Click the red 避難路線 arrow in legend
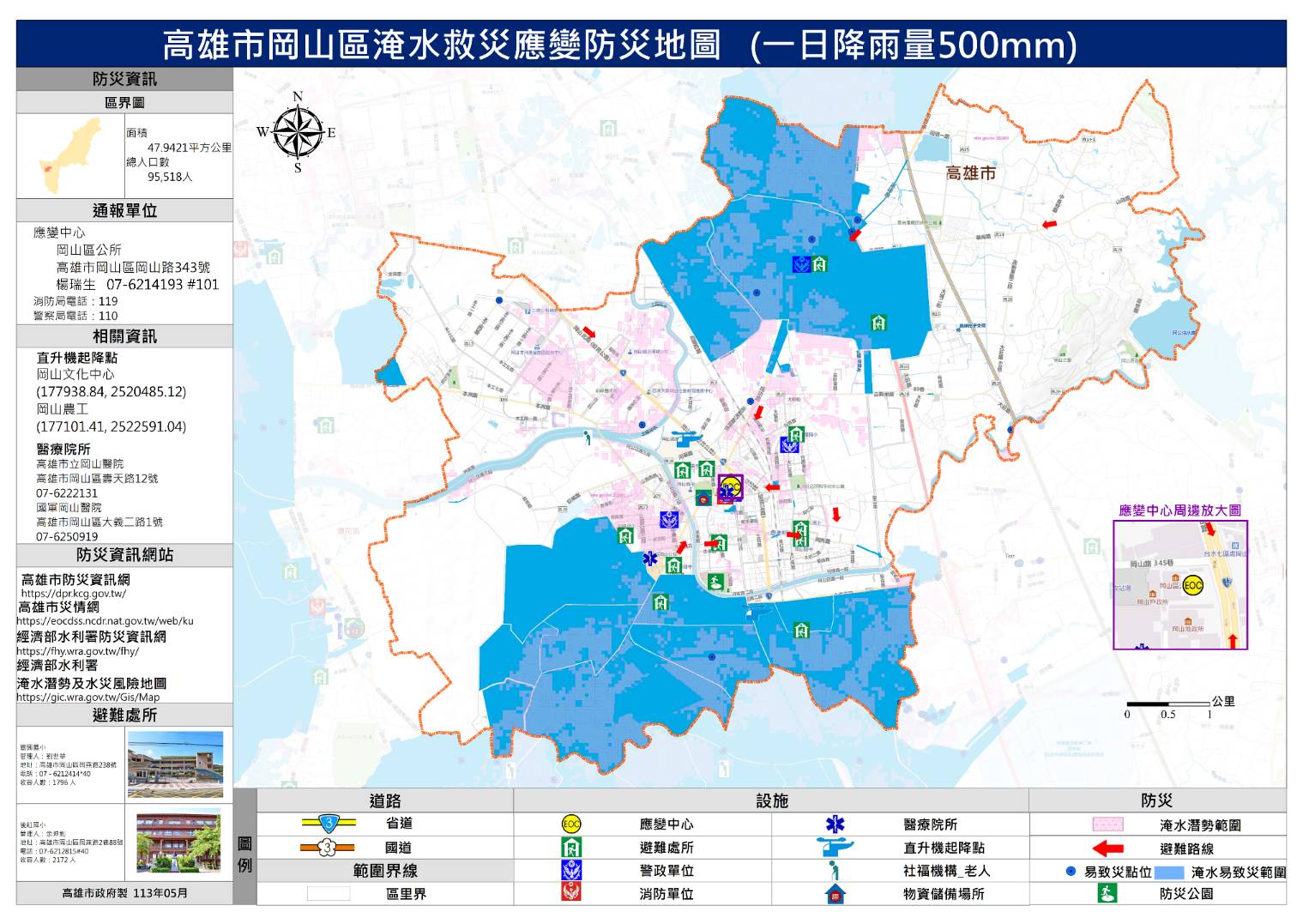This screenshot has width=1303, height=924. [1107, 849]
